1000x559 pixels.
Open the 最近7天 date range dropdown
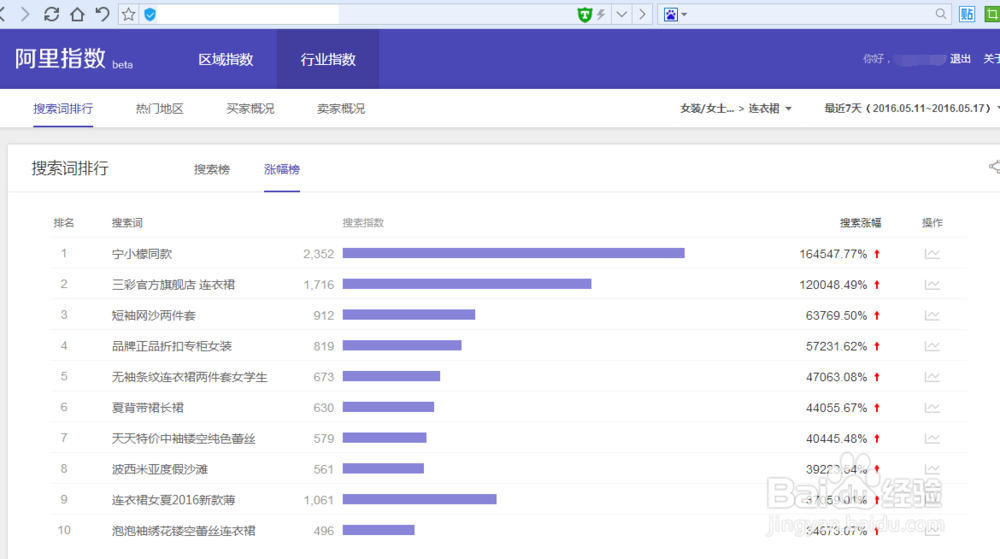pyautogui.click(x=910, y=108)
